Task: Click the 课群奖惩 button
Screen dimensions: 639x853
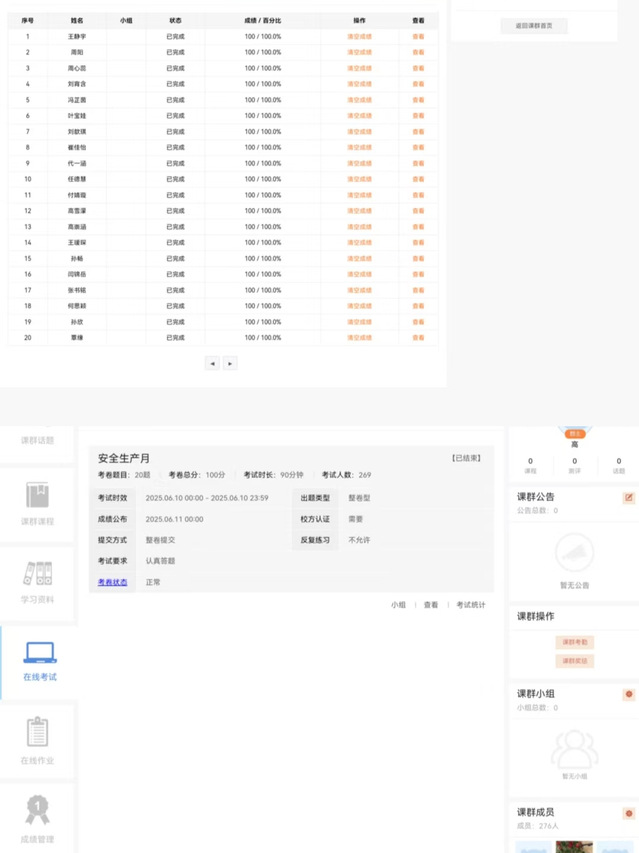Action: point(574,661)
